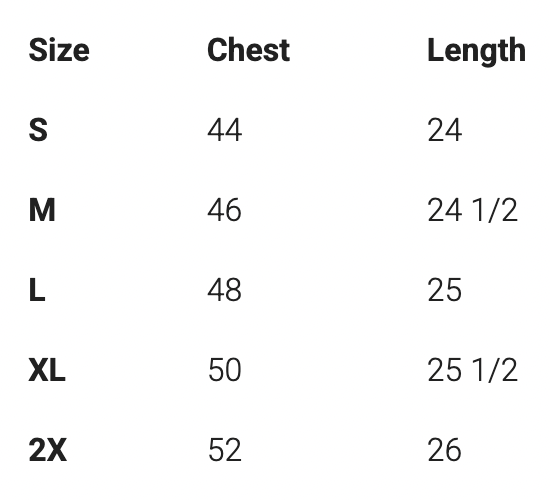Select the M size row label
This screenshot has height=500, width=550.
tap(42, 210)
